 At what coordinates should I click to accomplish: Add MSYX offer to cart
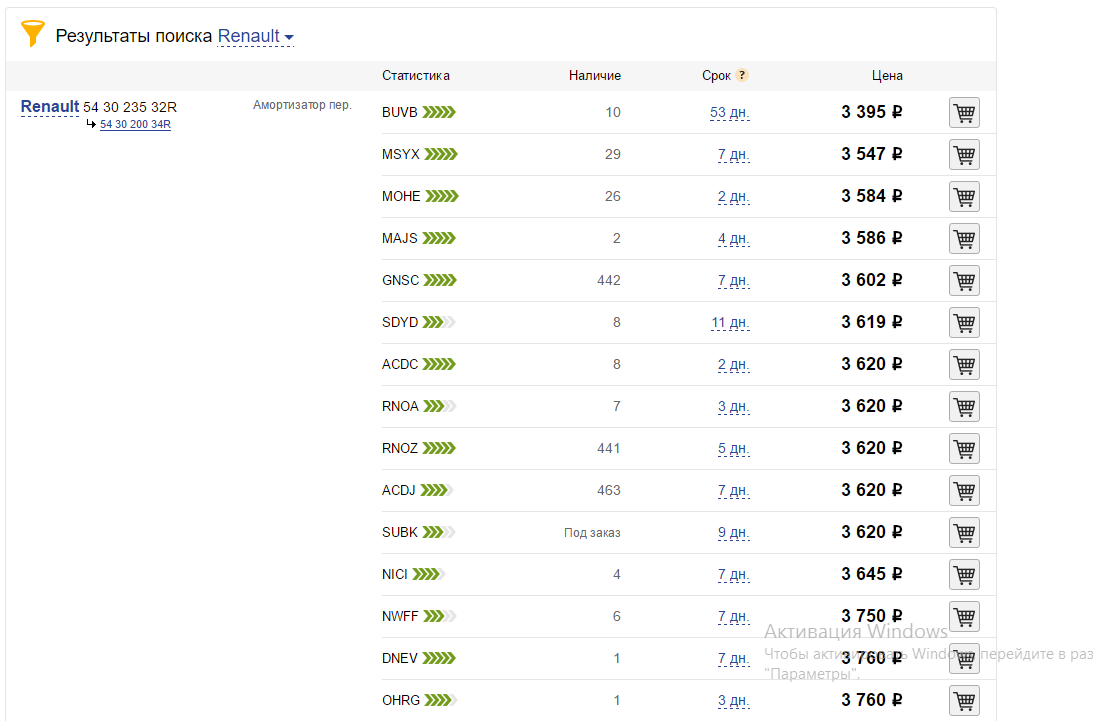point(963,155)
